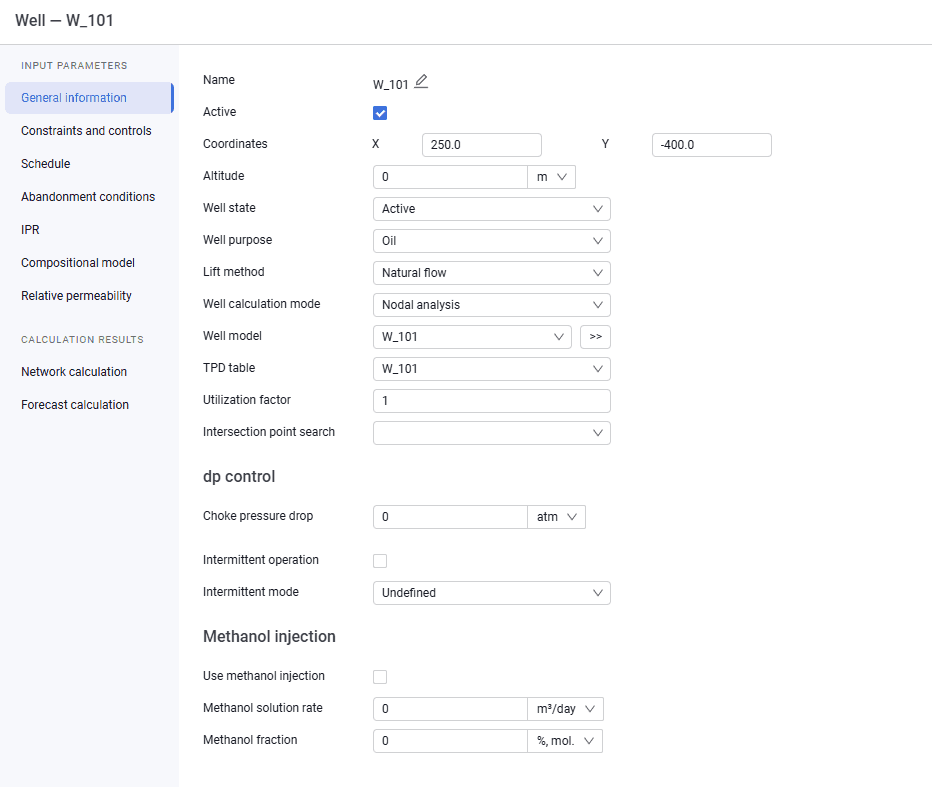Show the Relative permeability section
The height and width of the screenshot is (787, 932).
tap(76, 296)
